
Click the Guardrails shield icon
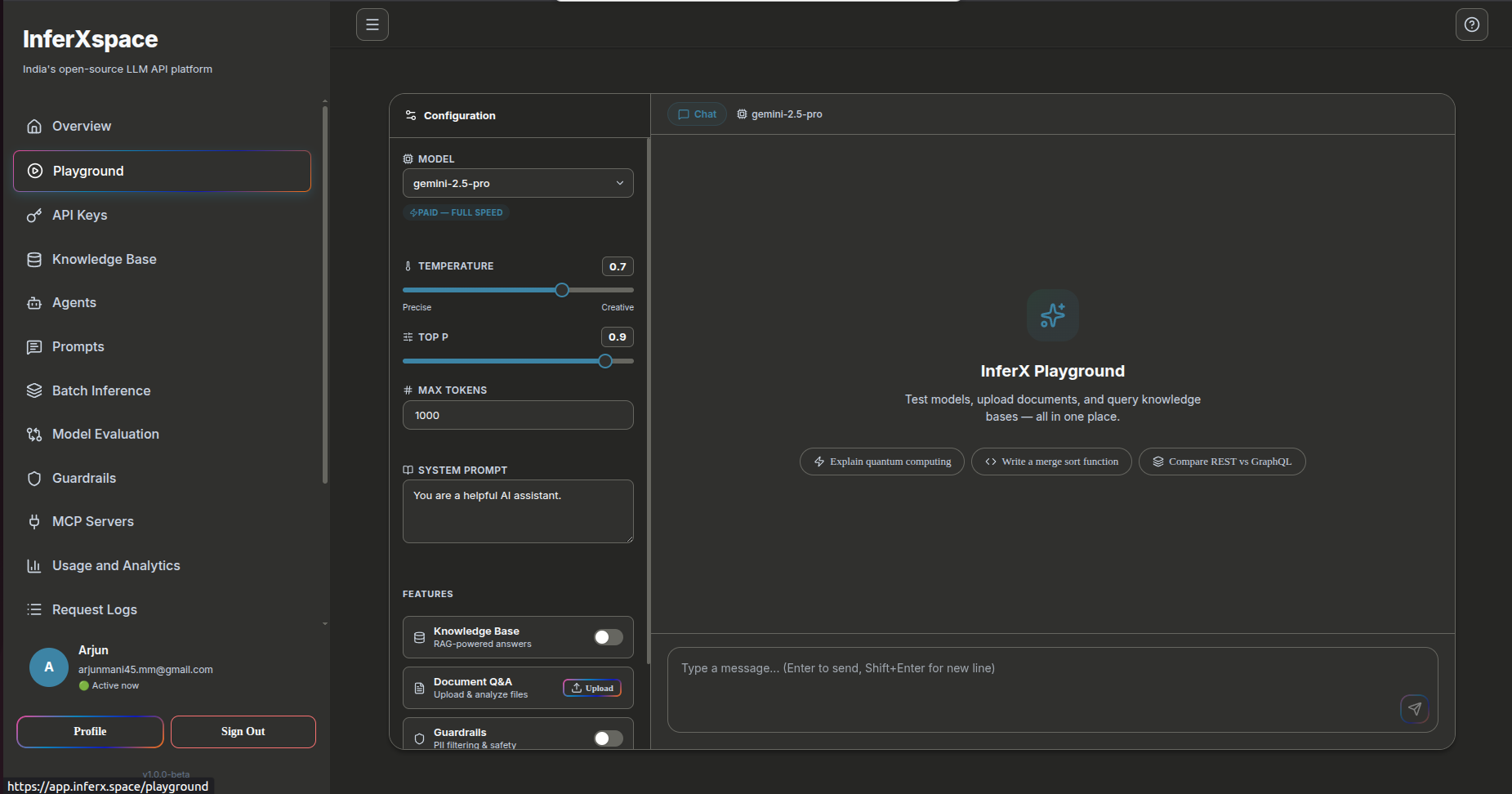click(x=34, y=478)
